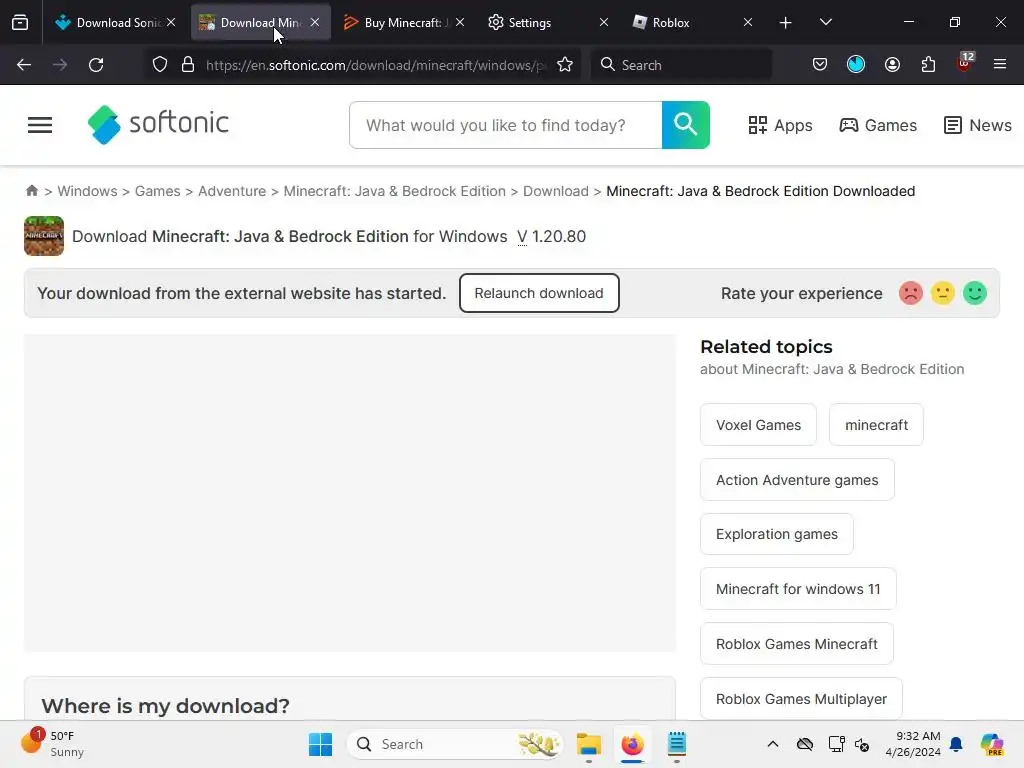Open the Settings tab

(x=549, y=22)
